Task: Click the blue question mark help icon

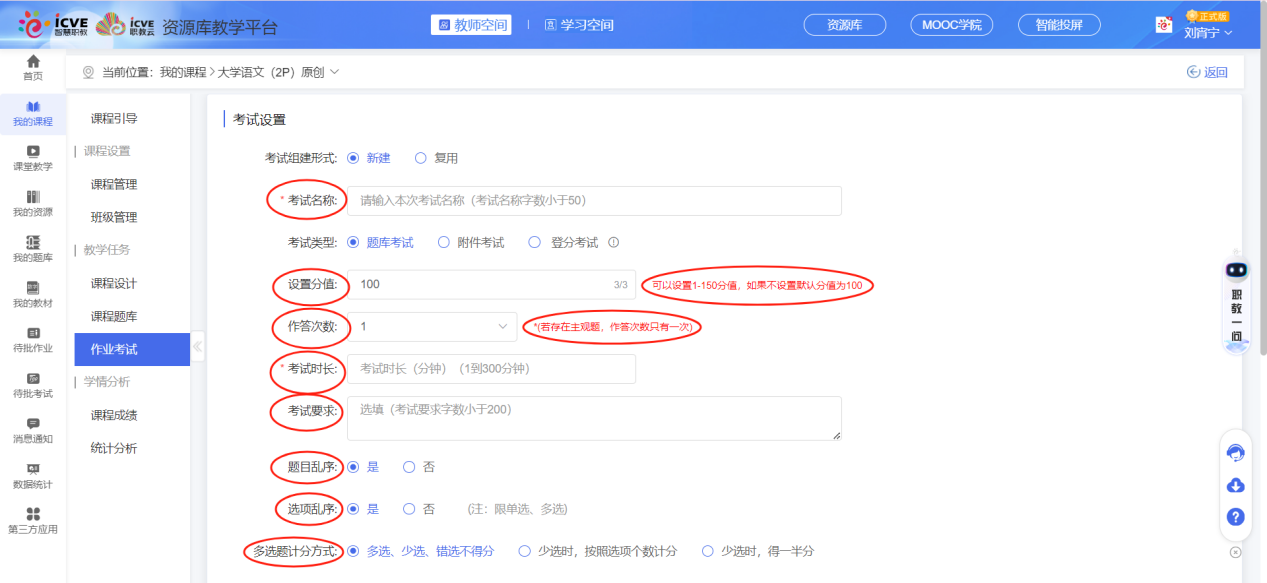Action: click(x=1236, y=517)
